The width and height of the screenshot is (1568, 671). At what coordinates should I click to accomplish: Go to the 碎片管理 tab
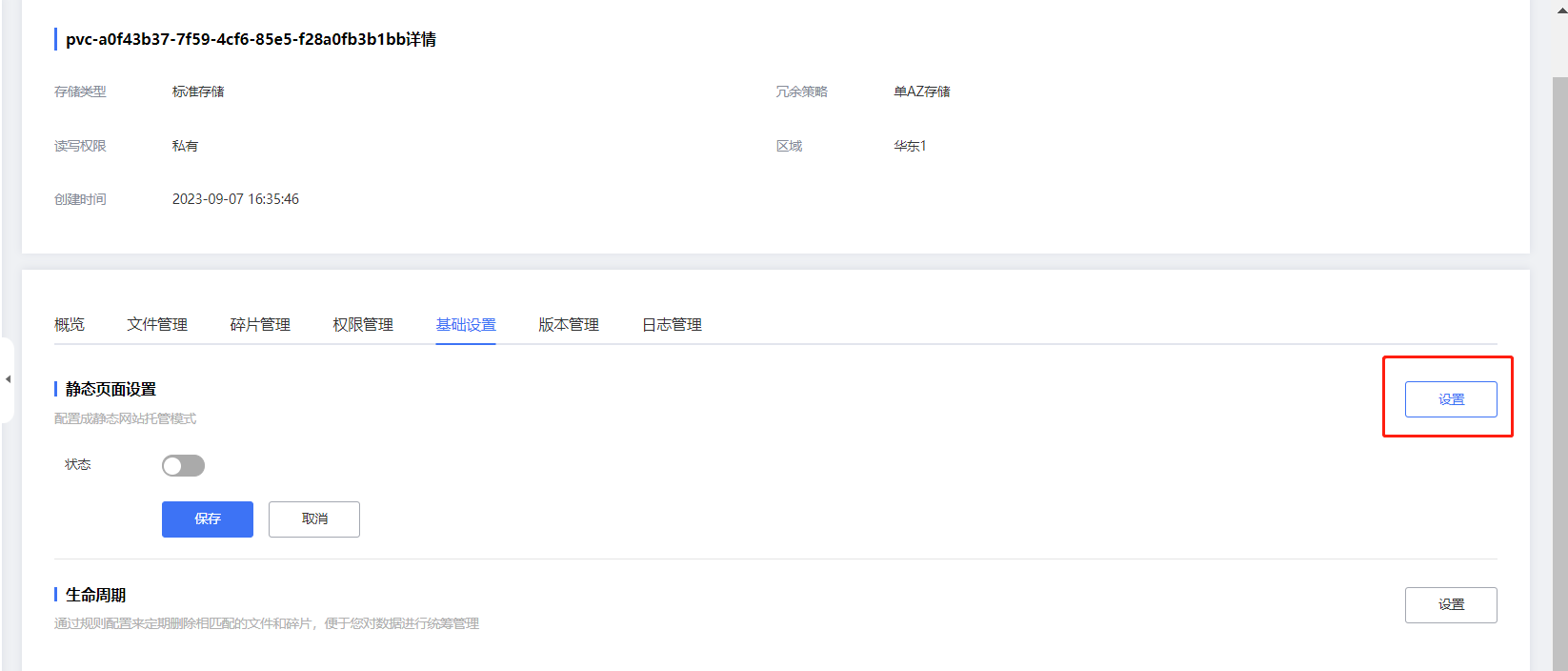pos(260,325)
